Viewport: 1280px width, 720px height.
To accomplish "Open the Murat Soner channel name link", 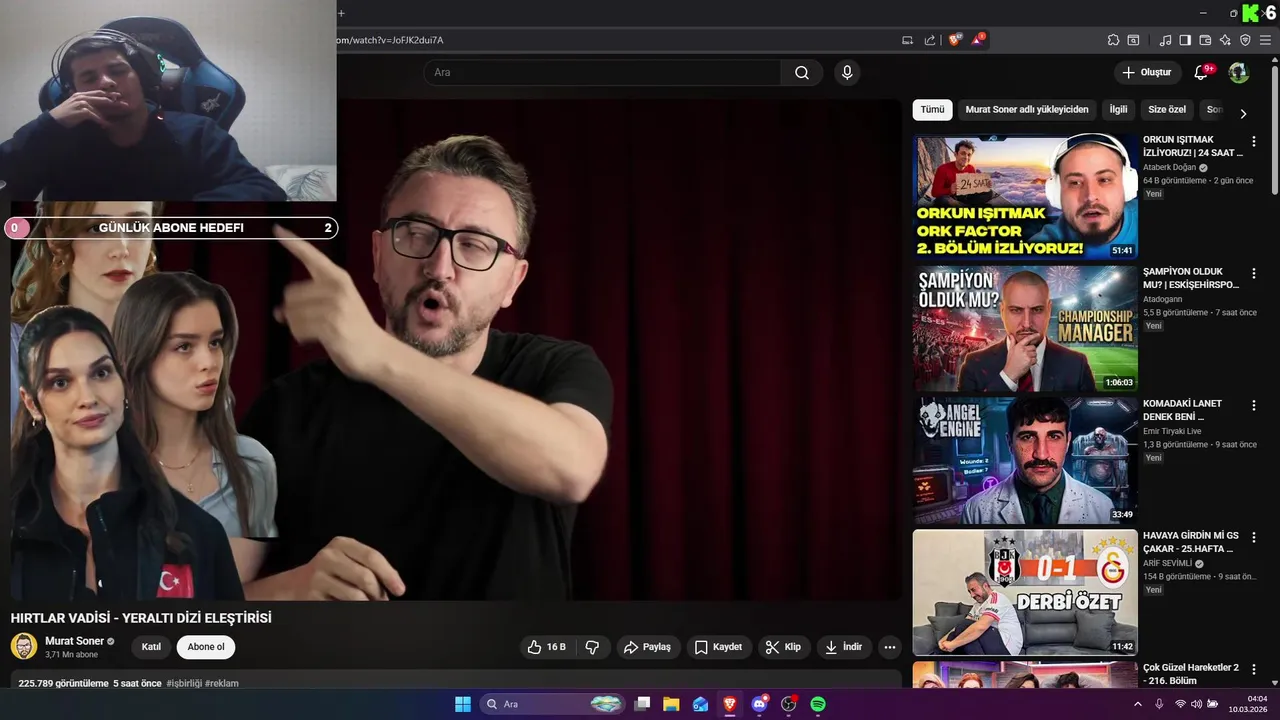I will click(74, 641).
